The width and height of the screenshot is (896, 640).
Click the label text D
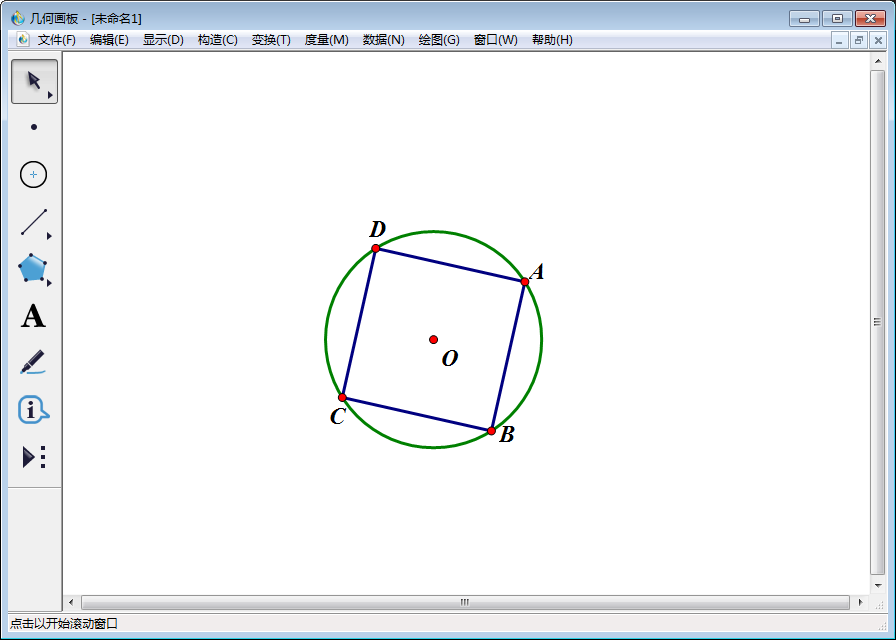(x=378, y=230)
